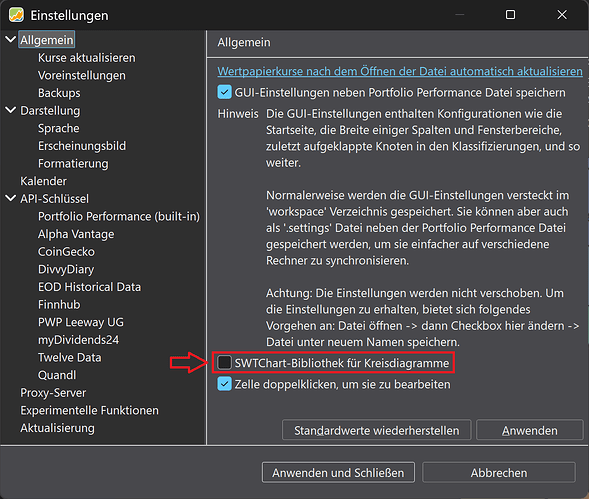Maximize the Einstellungen window
Viewport: 589px width, 499px height.
pyautogui.click(x=510, y=15)
